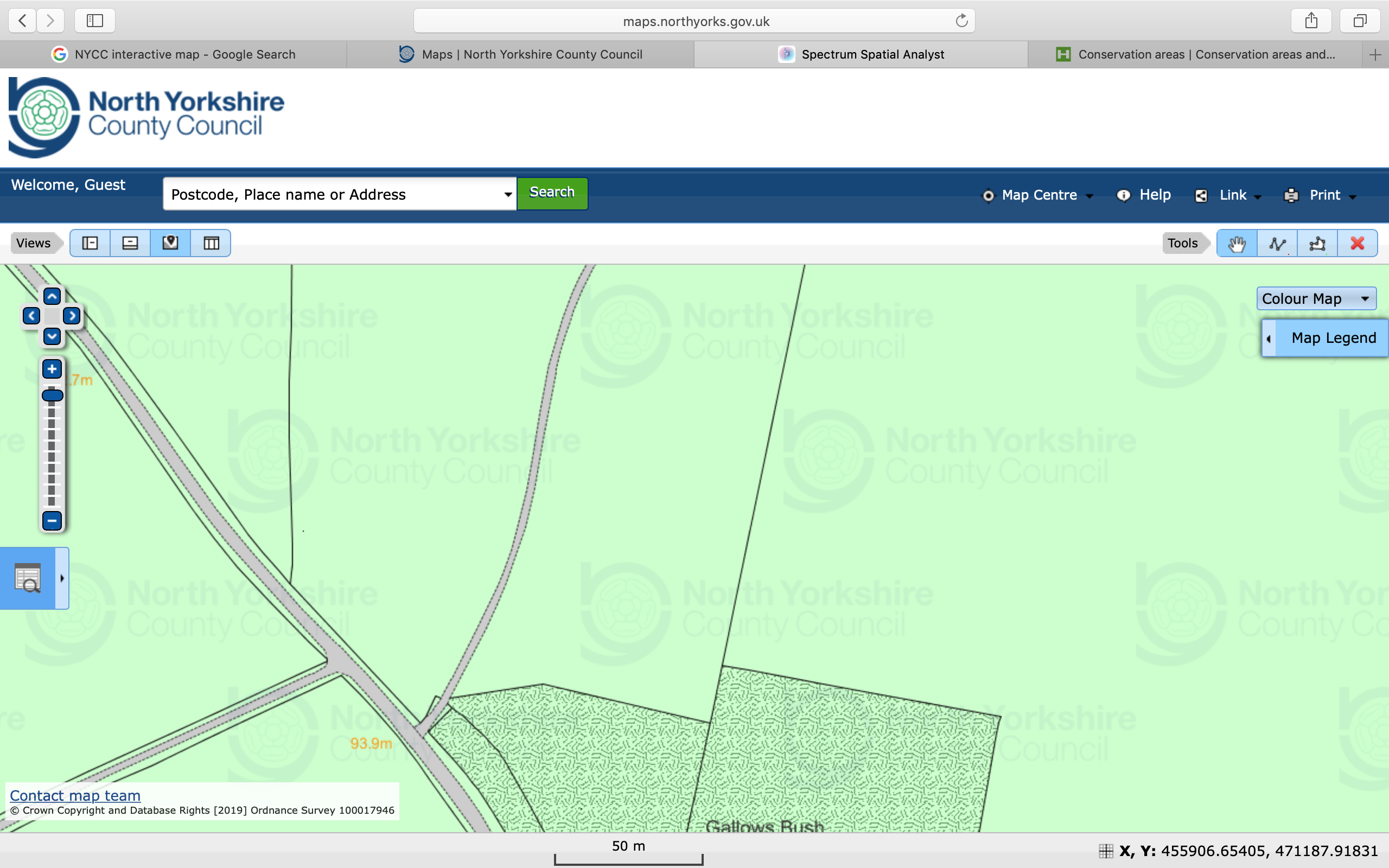Open the Colour Map dropdown
This screenshot has width=1389, height=868.
click(x=1316, y=298)
